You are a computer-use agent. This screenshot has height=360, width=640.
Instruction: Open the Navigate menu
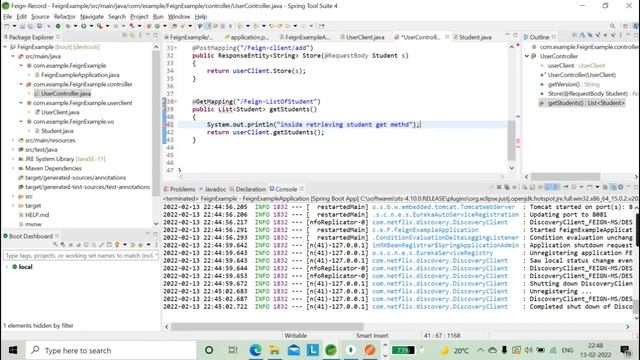click(x=92, y=17)
